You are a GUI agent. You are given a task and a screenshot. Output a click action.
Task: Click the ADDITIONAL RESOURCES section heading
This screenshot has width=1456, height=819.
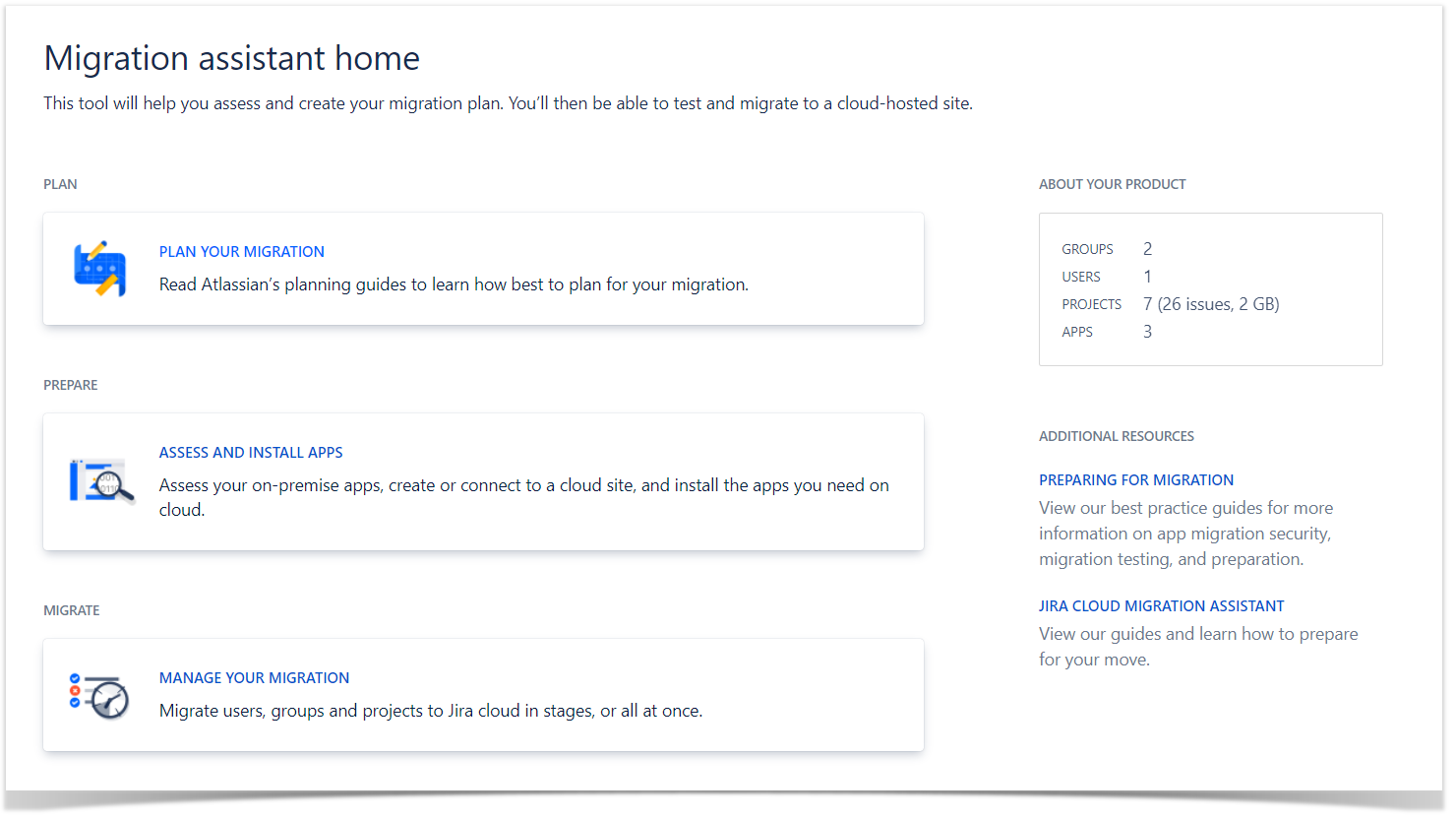click(1116, 436)
